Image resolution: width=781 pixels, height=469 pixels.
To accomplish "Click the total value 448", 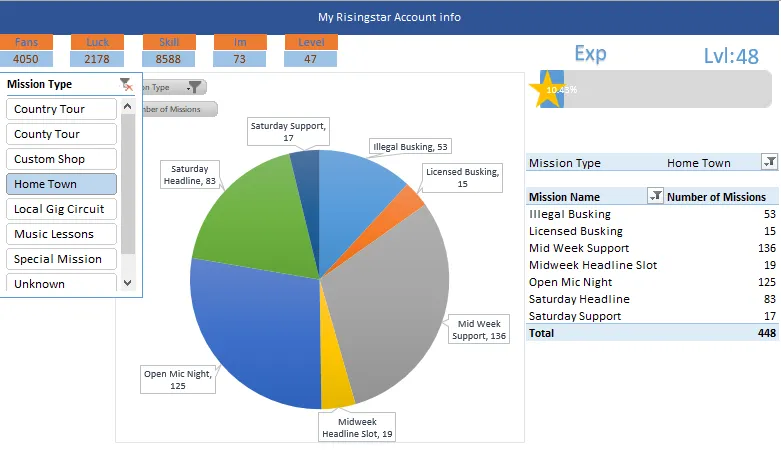I will (767, 333).
